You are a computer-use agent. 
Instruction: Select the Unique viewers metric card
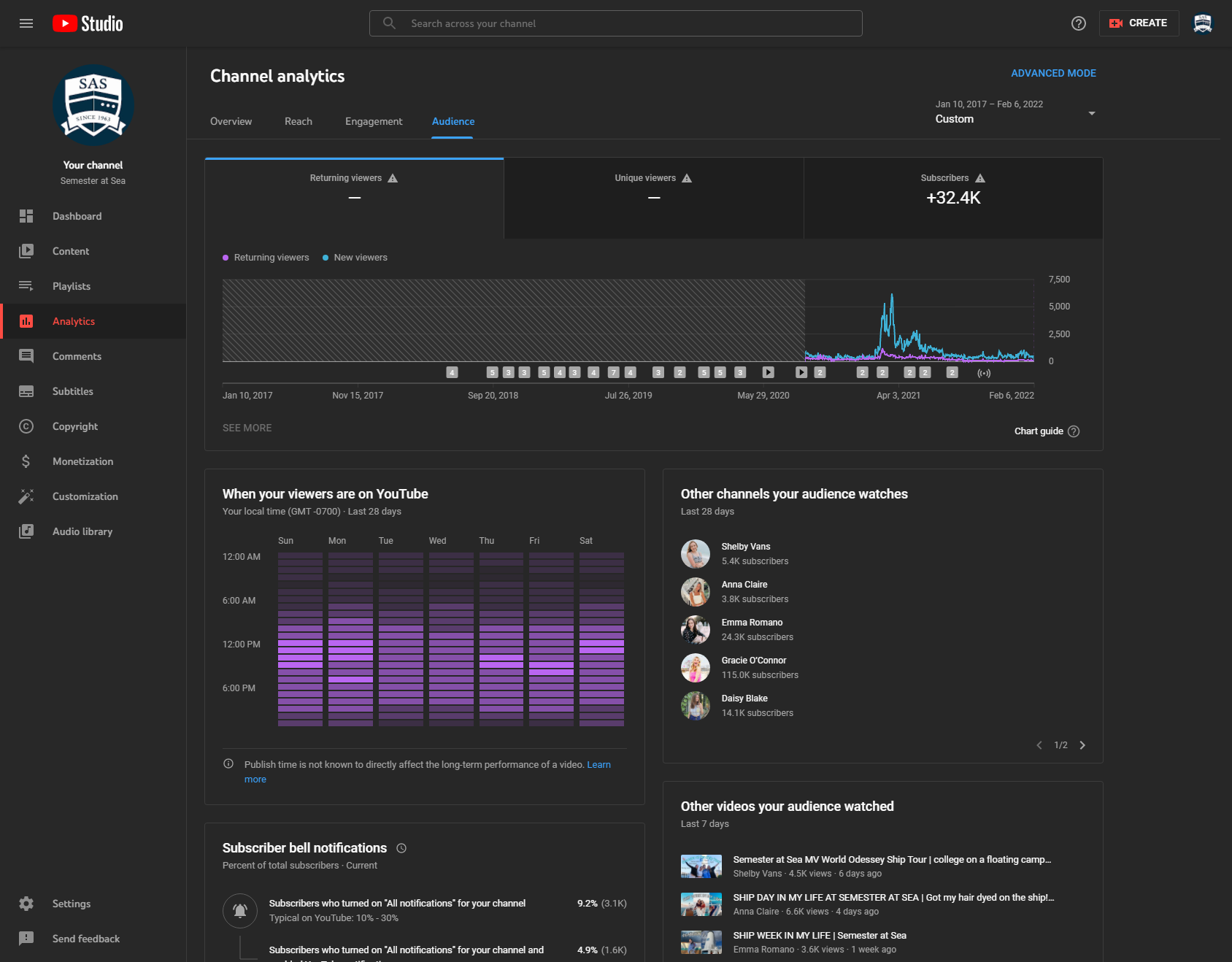pyautogui.click(x=654, y=199)
